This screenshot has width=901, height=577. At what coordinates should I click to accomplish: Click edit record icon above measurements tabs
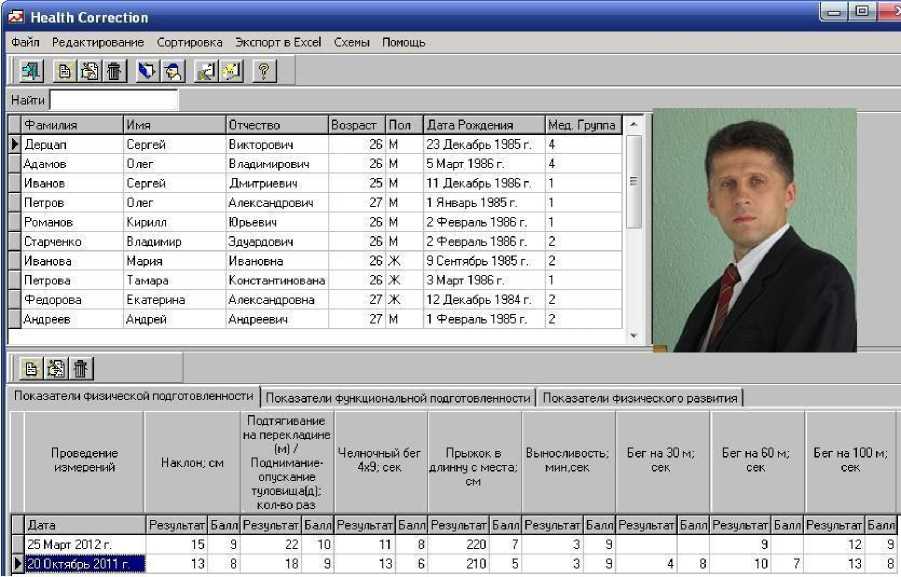point(56,369)
